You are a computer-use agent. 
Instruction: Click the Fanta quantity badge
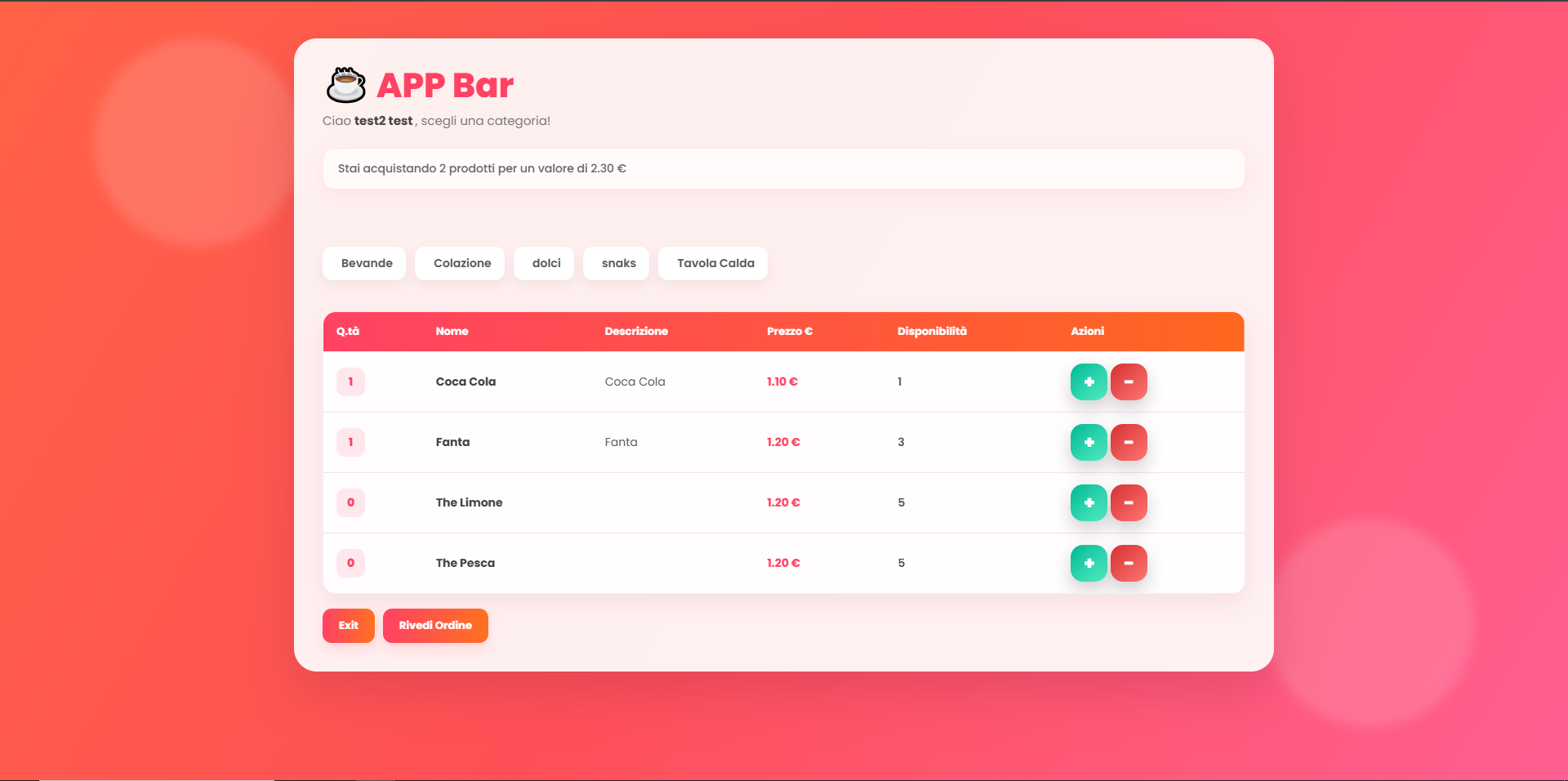[350, 442]
